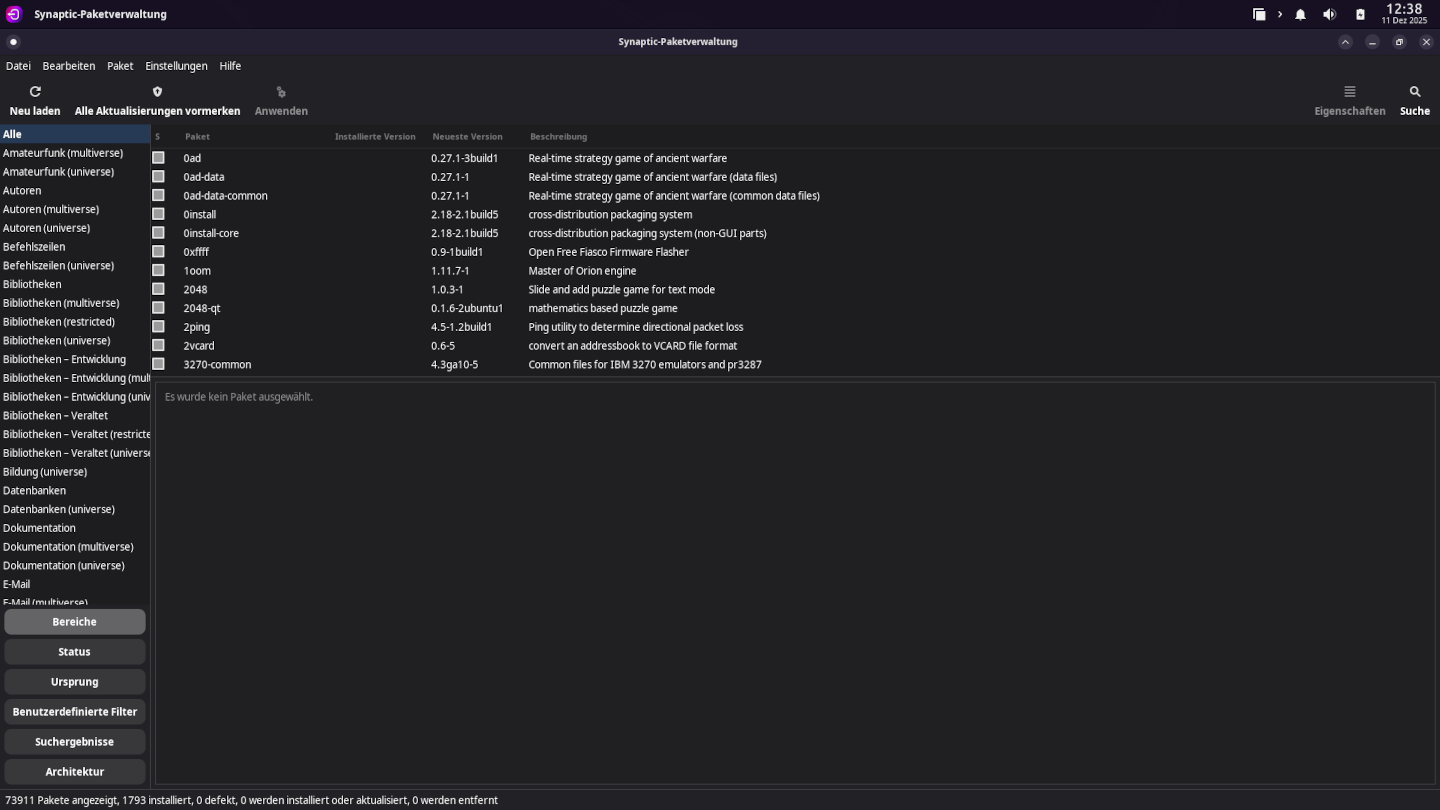Switch filter to Status view

(75, 652)
